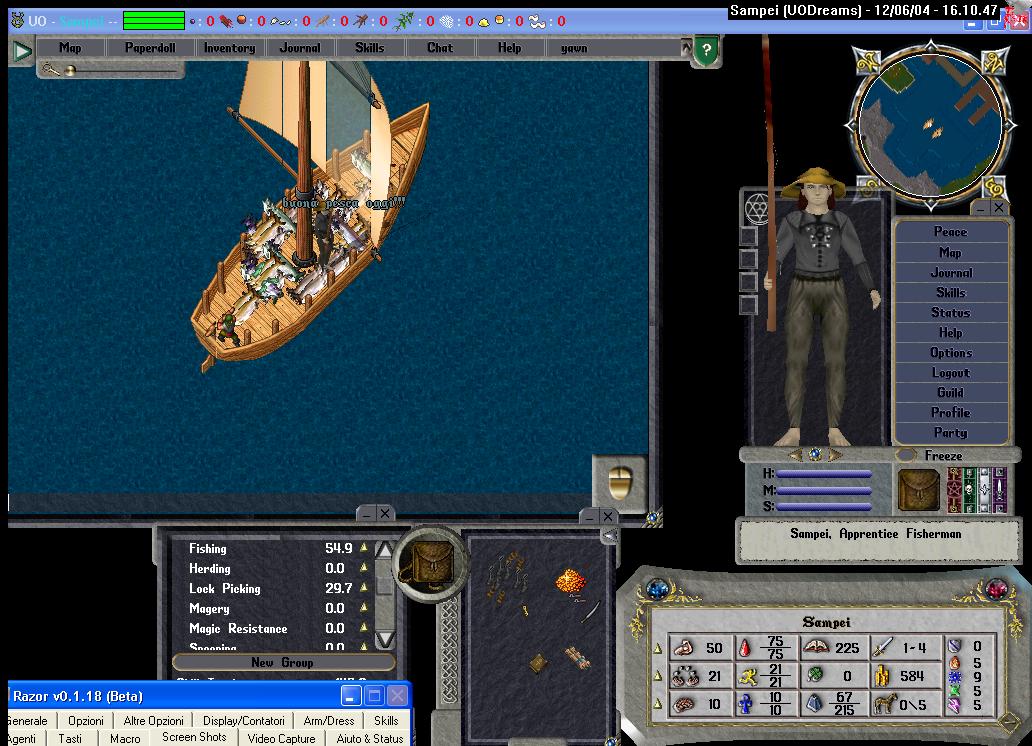Image resolution: width=1032 pixels, height=746 pixels.
Task: Switch to Razor's Display/Contatori tab
Action: [244, 721]
